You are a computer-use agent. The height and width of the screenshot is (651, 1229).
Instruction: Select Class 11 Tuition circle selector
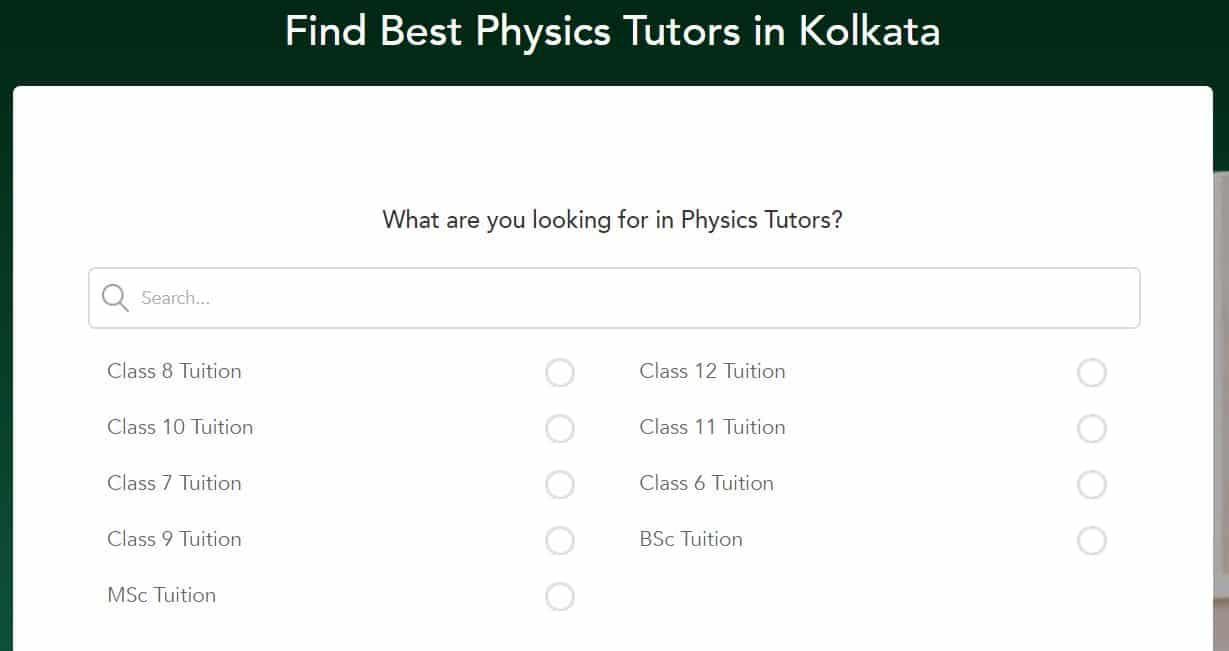pyautogui.click(x=1092, y=428)
